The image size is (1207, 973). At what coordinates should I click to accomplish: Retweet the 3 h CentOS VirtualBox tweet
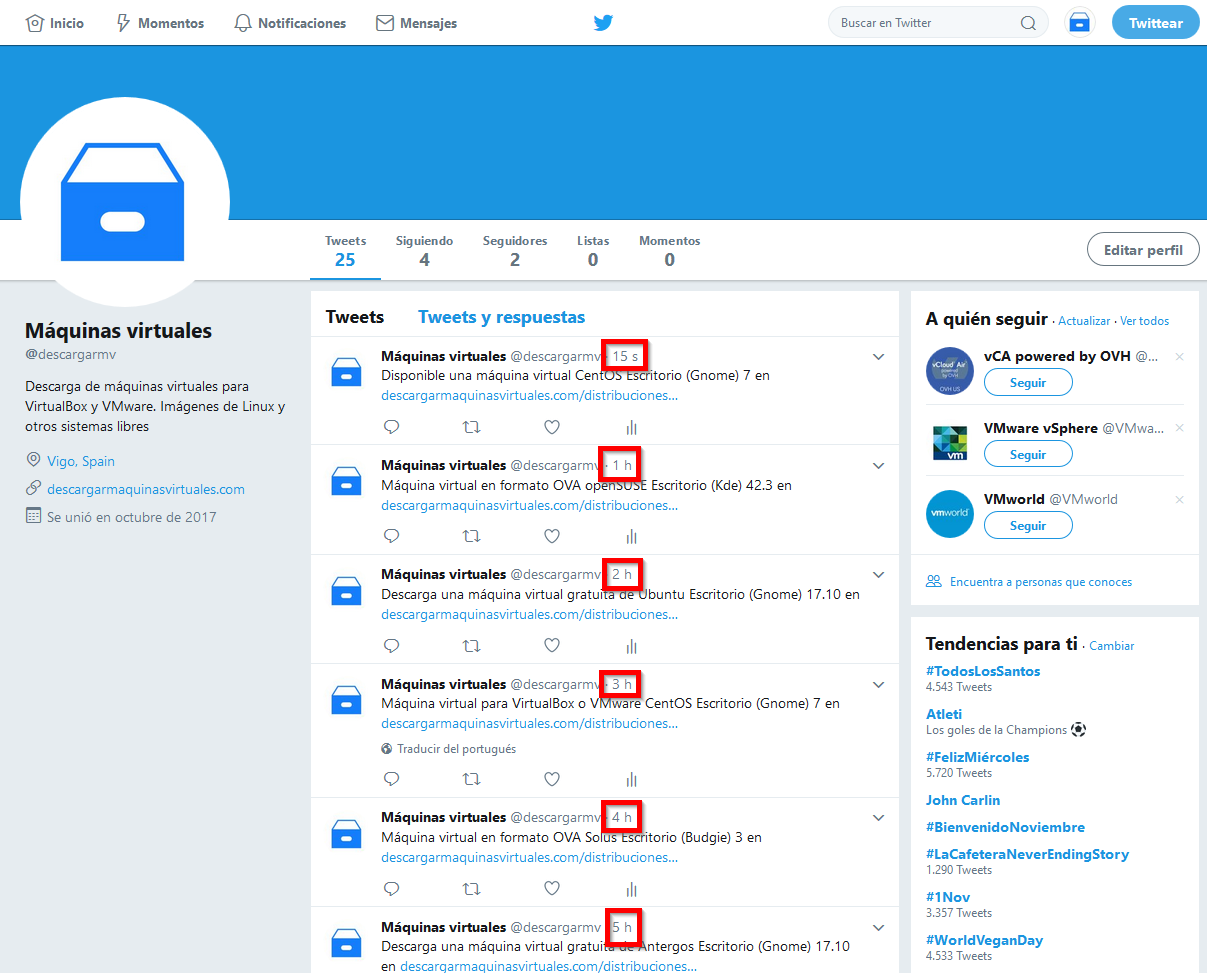click(471, 779)
